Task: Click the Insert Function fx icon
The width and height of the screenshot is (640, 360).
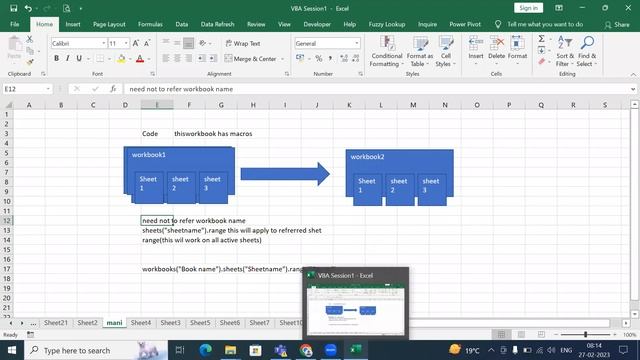Action: click(113, 89)
